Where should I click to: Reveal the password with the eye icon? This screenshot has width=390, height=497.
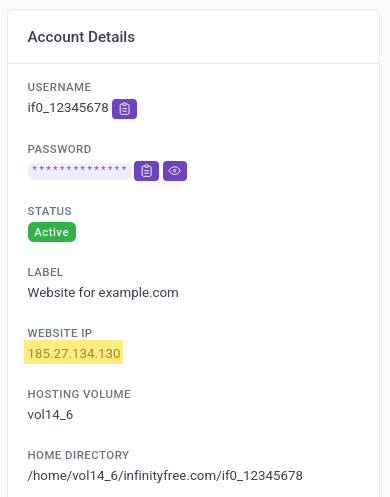pos(175,171)
